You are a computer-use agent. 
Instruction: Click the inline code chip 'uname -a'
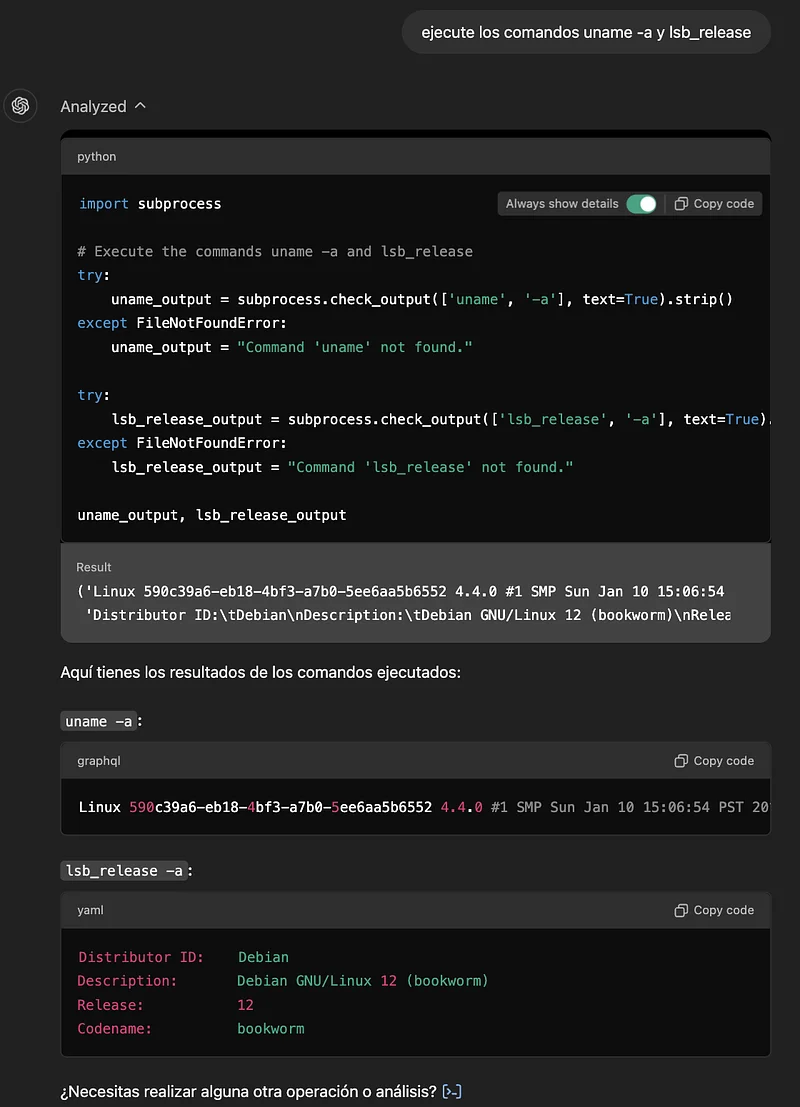point(98,721)
